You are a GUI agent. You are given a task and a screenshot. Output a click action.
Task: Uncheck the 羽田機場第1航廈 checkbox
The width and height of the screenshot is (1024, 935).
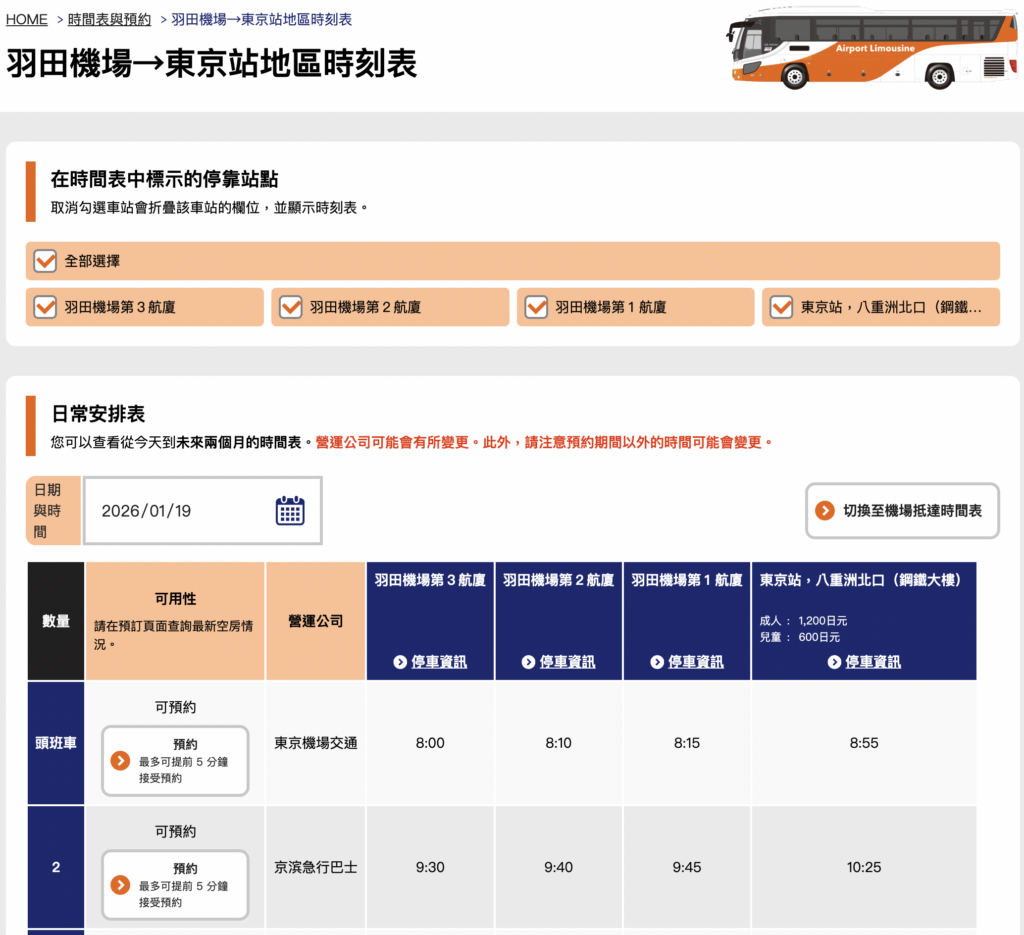coord(536,307)
